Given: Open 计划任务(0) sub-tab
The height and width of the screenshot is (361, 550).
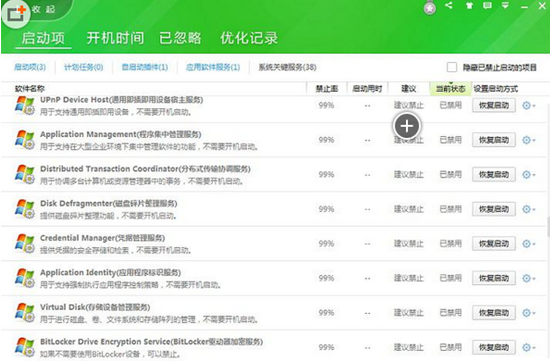Looking at the screenshot, I should click(83, 67).
